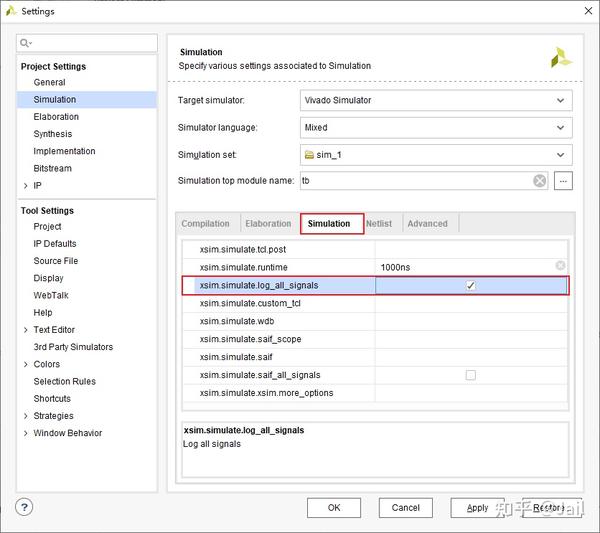The height and width of the screenshot is (533, 600).
Task: Select the xsim.simulate.xsim.more_options row
Action: coord(375,393)
